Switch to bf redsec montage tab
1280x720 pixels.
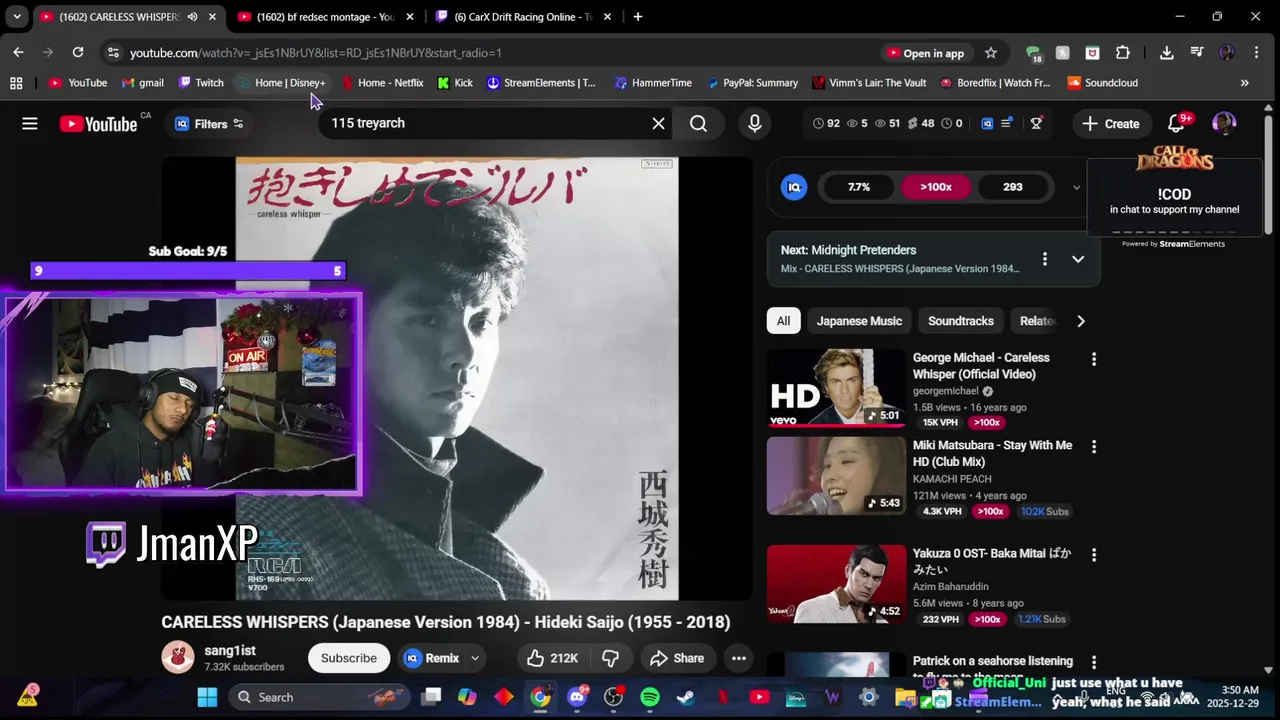pos(326,17)
